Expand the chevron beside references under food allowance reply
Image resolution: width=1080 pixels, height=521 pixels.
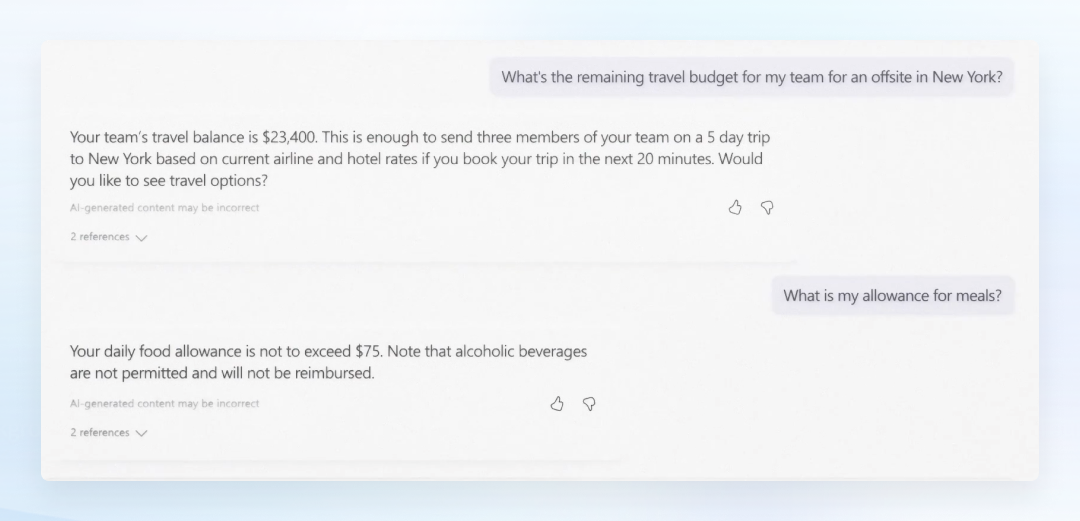click(x=142, y=433)
